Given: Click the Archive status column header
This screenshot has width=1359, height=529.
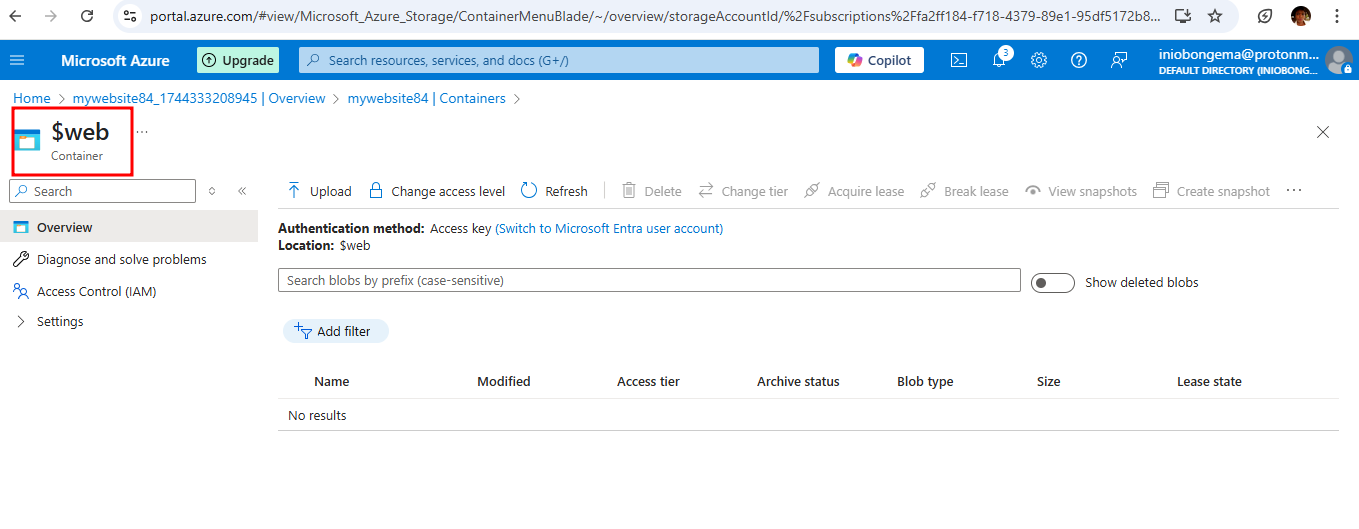Looking at the screenshot, I should tap(798, 381).
